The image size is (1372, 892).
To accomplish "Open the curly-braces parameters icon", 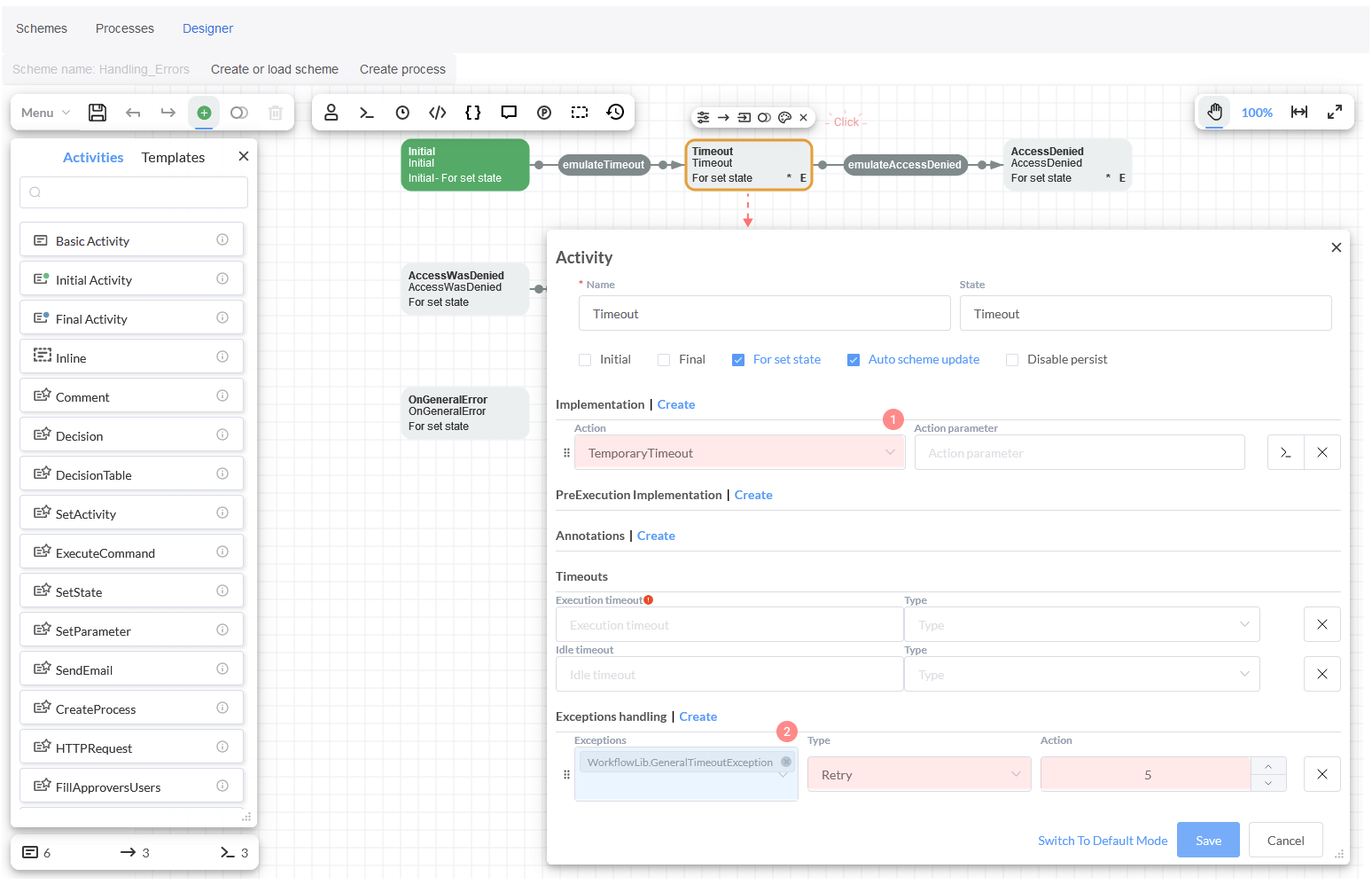I will point(473,113).
